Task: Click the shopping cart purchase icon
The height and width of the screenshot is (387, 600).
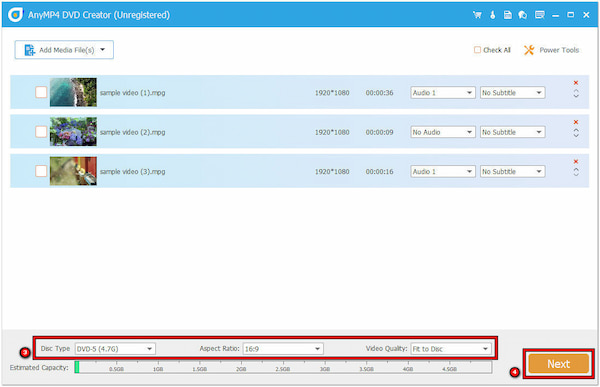Action: pos(477,15)
